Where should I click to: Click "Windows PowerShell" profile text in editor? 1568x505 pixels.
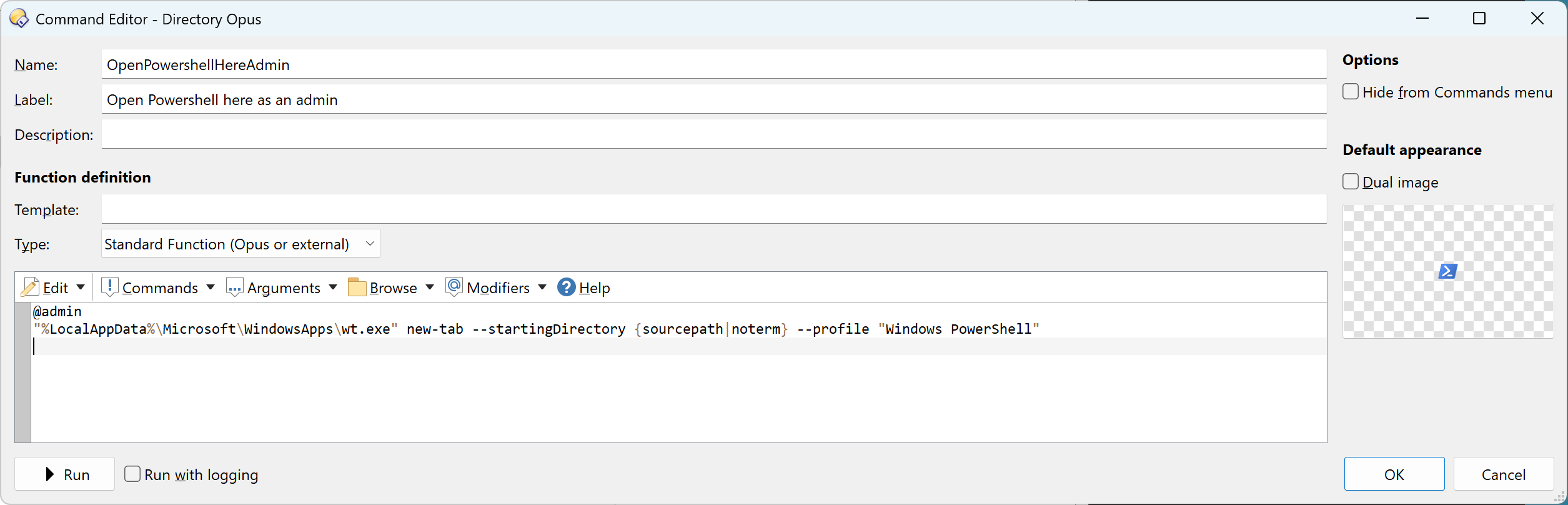tap(959, 329)
